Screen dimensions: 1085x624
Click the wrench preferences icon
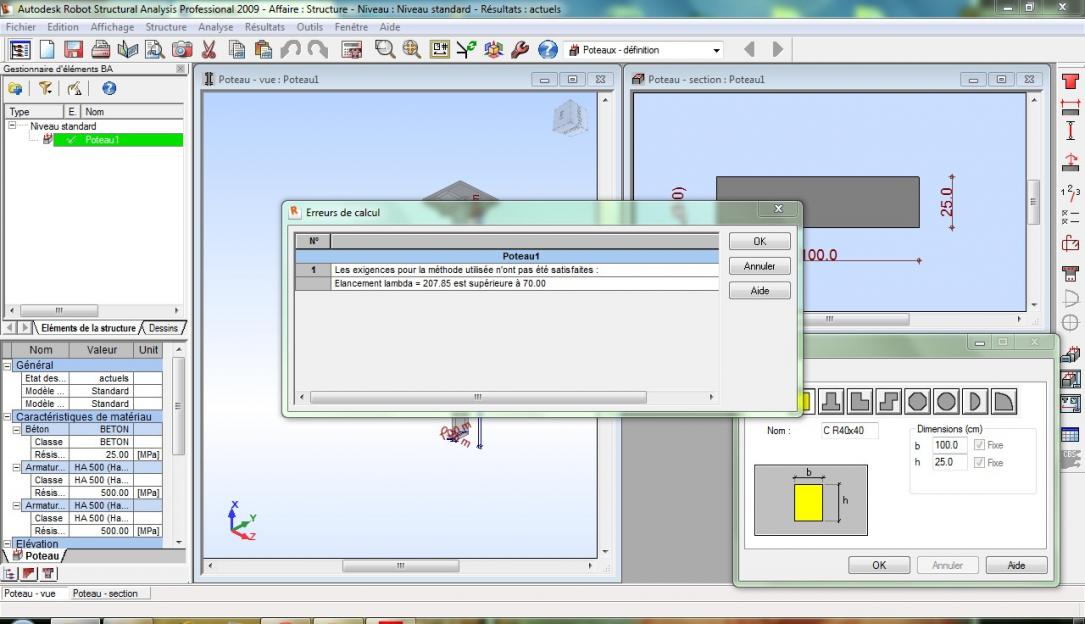(520, 50)
